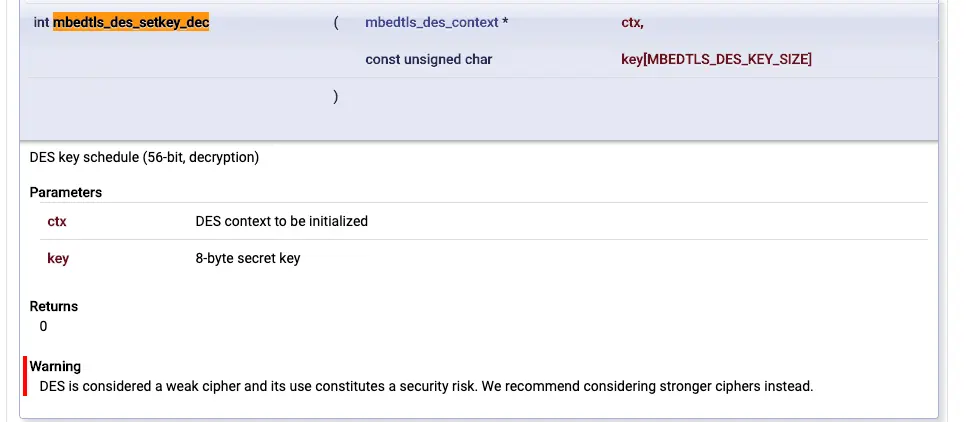Screen dimensions: 966x422
Task: Click the DES key schedule description line
Action: tap(144, 157)
